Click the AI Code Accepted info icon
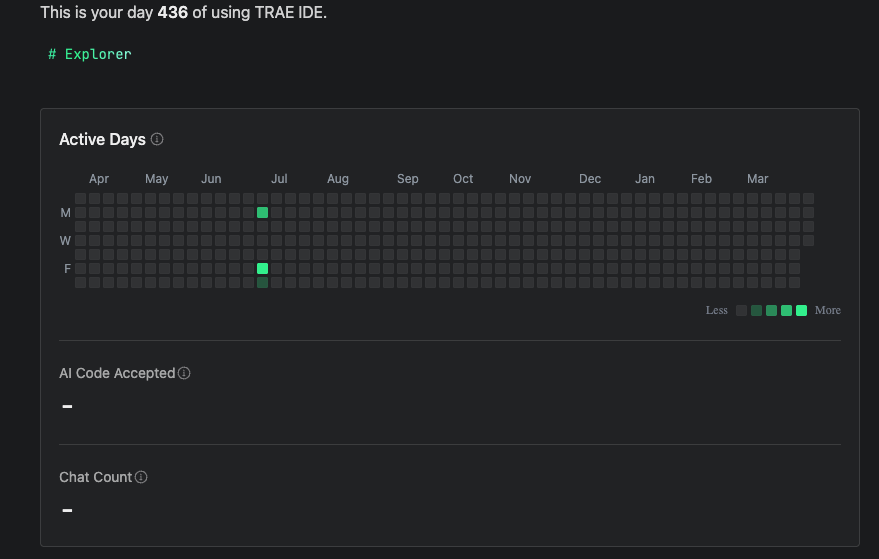The height and width of the screenshot is (559, 879). [184, 373]
